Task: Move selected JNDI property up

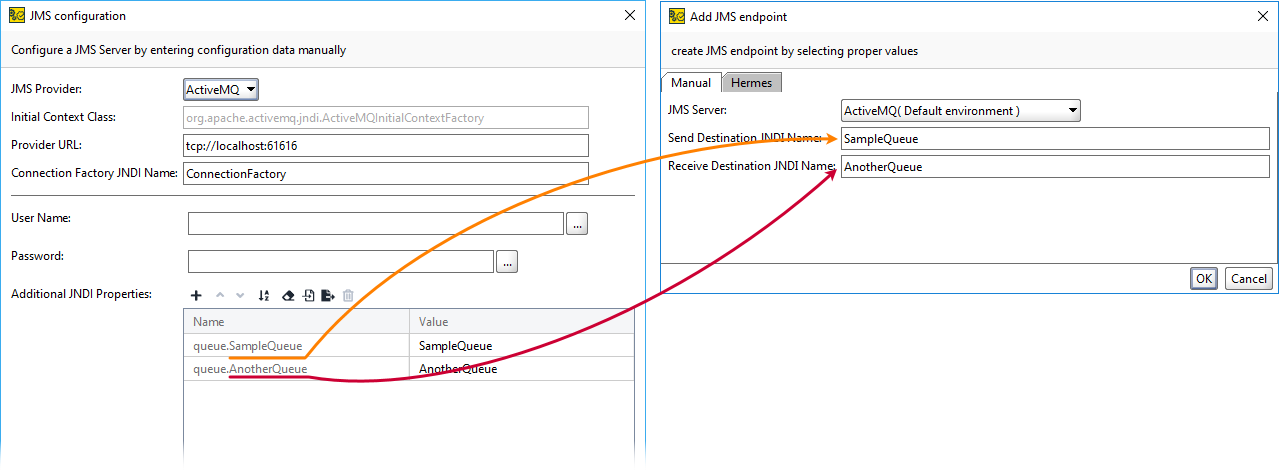Action: 221,295
